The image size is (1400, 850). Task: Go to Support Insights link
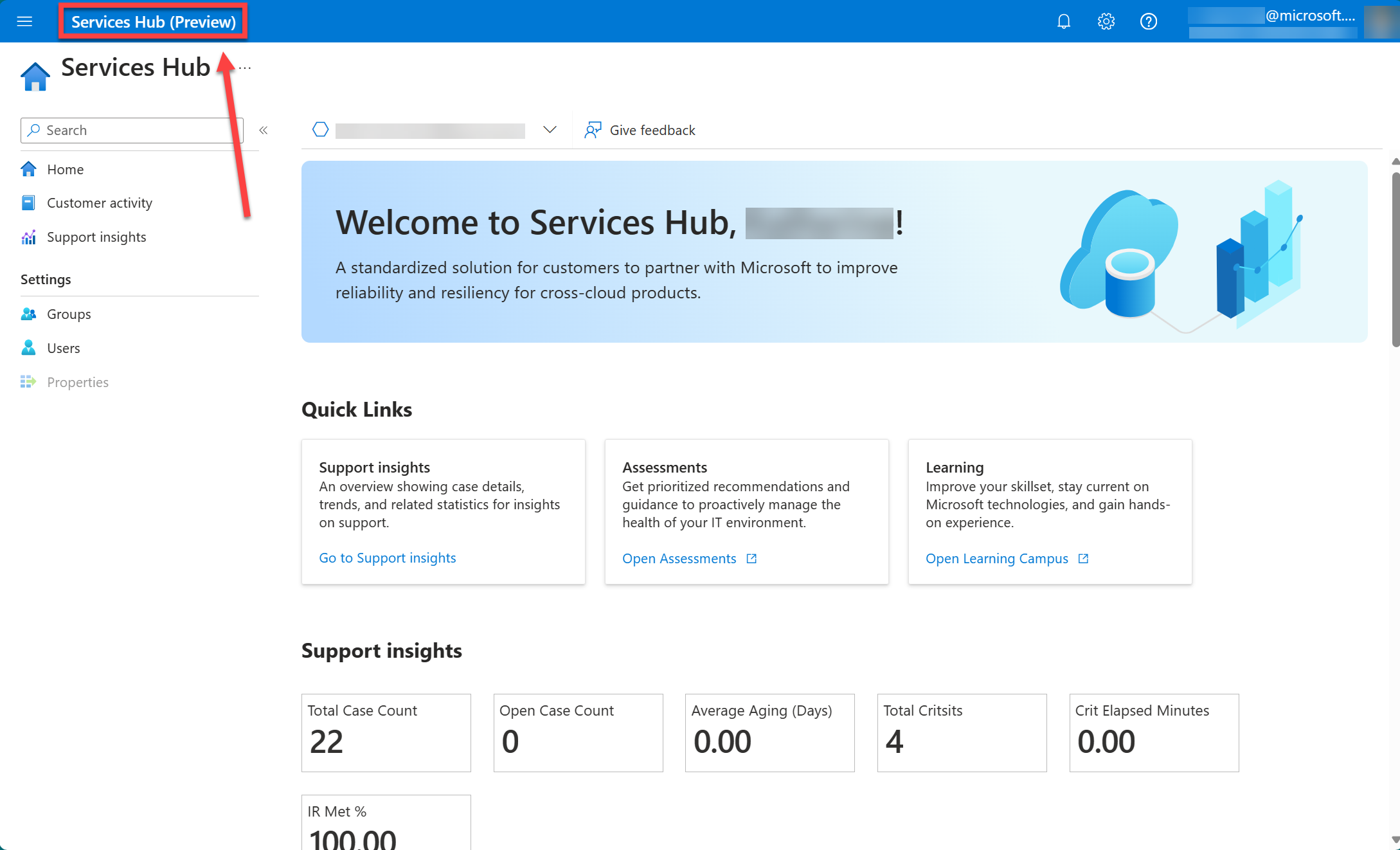tap(387, 557)
